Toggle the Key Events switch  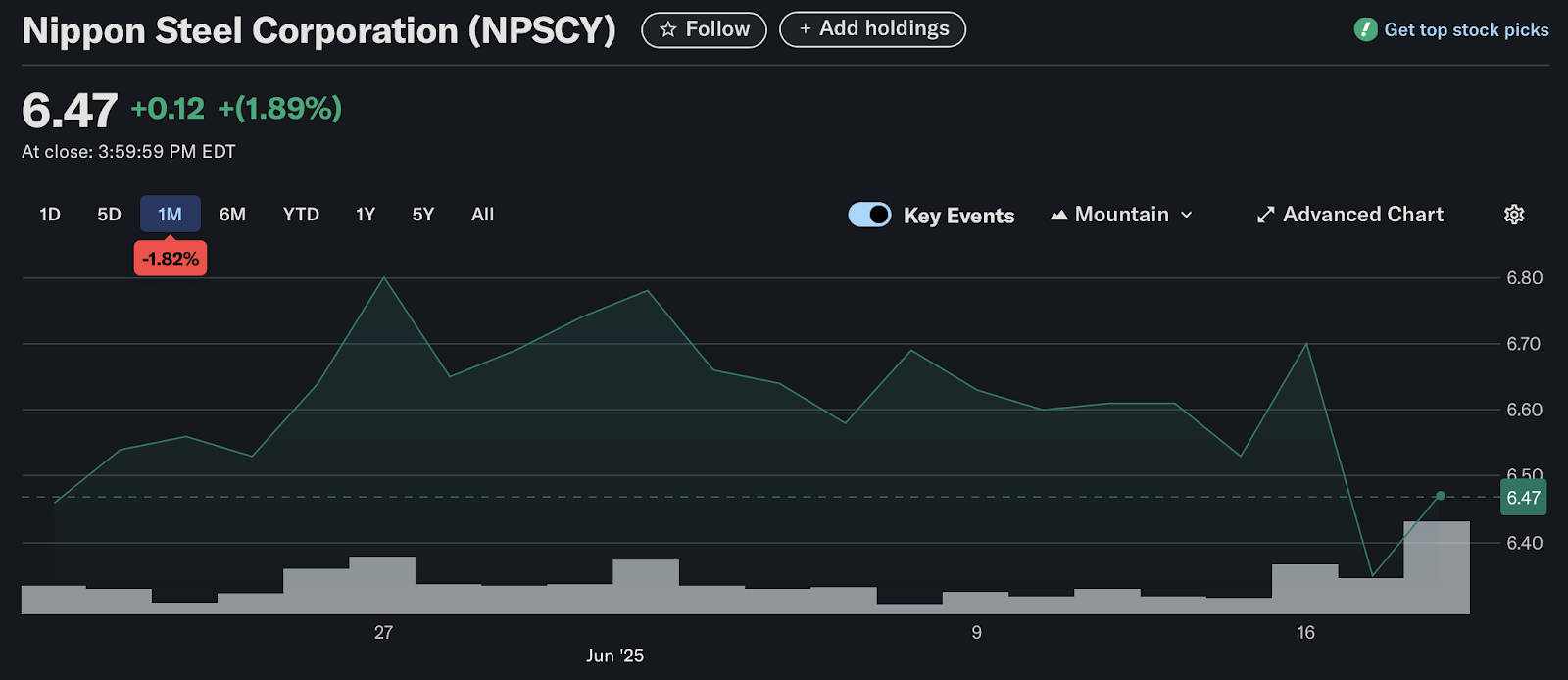click(869, 215)
